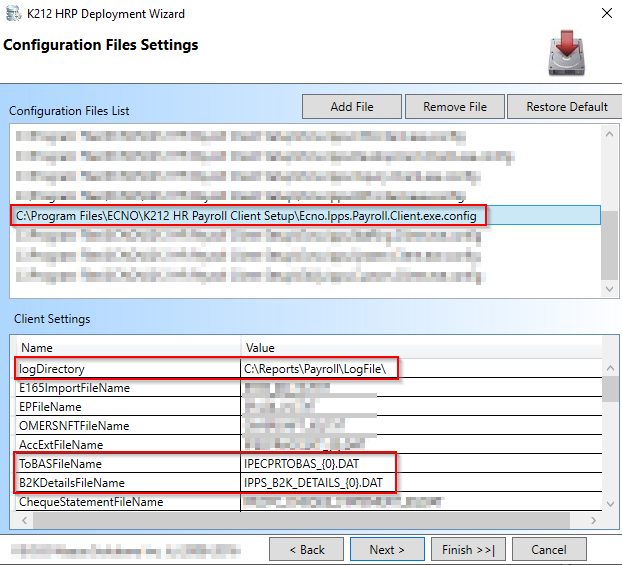
Task: Click the horizontal scrollbar right arrow
Action: pos(593,520)
